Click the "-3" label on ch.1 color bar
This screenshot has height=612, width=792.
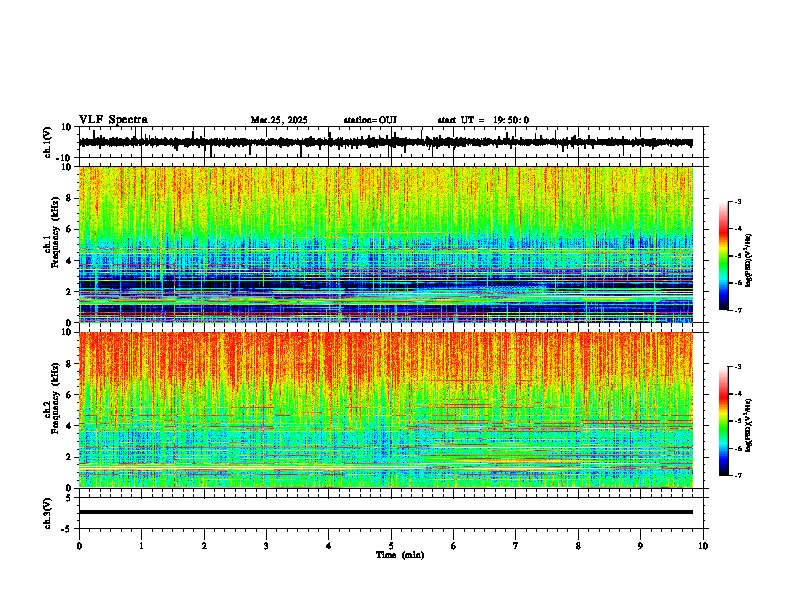pos(738,201)
